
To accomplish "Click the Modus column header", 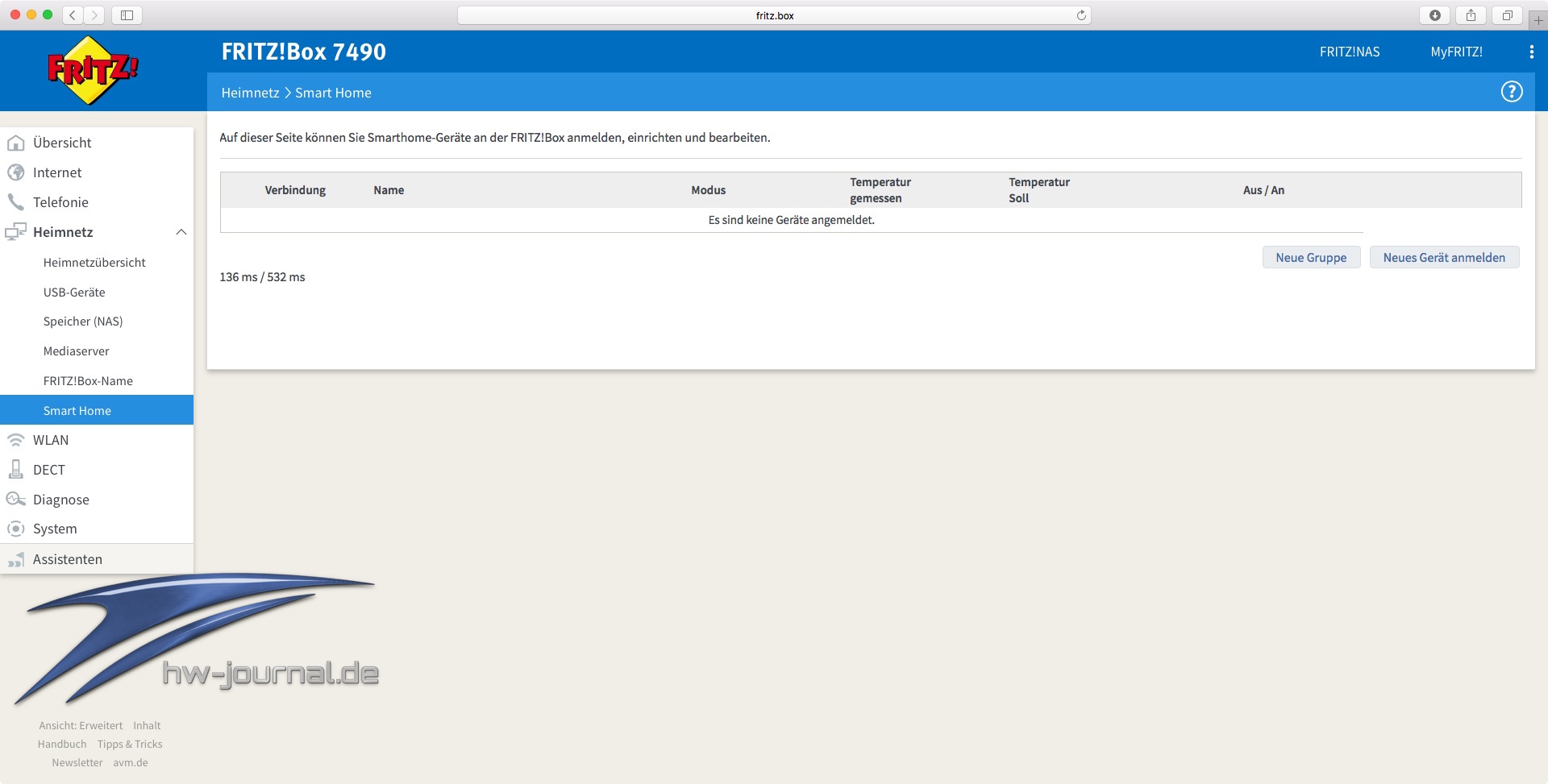I will click(708, 190).
